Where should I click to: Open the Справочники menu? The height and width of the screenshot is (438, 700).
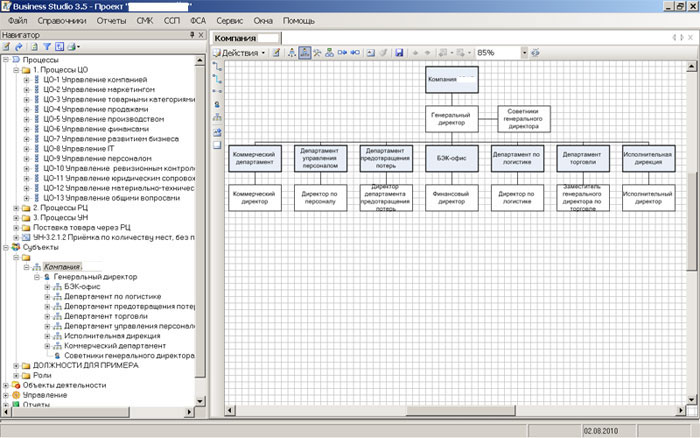(61, 20)
